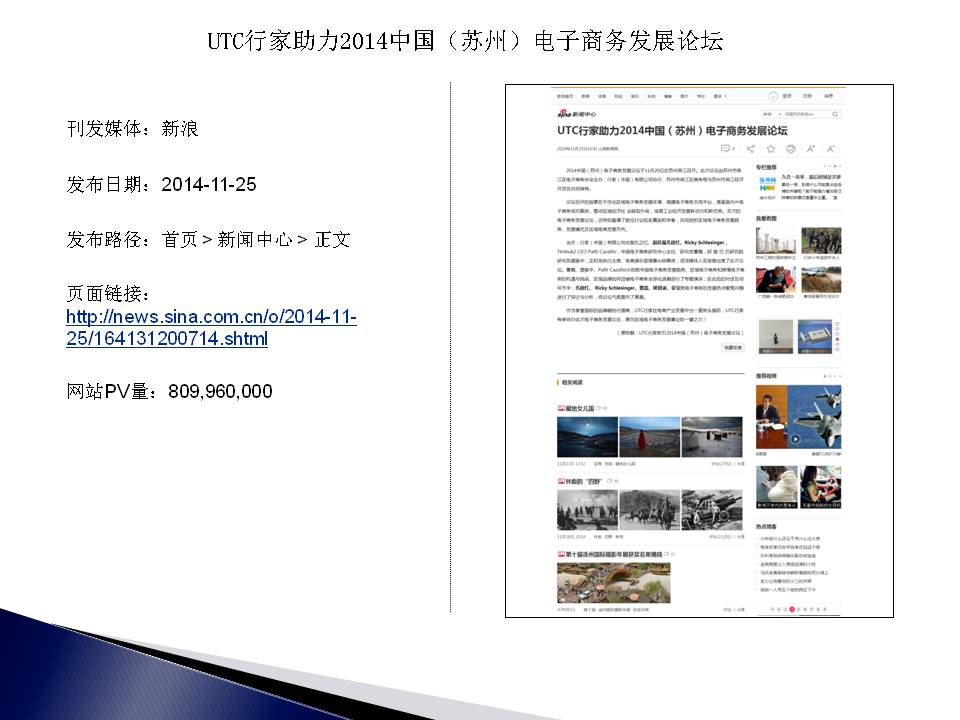Open the comment bubble icon under article title
The width and height of the screenshot is (960, 720).
[x=726, y=148]
